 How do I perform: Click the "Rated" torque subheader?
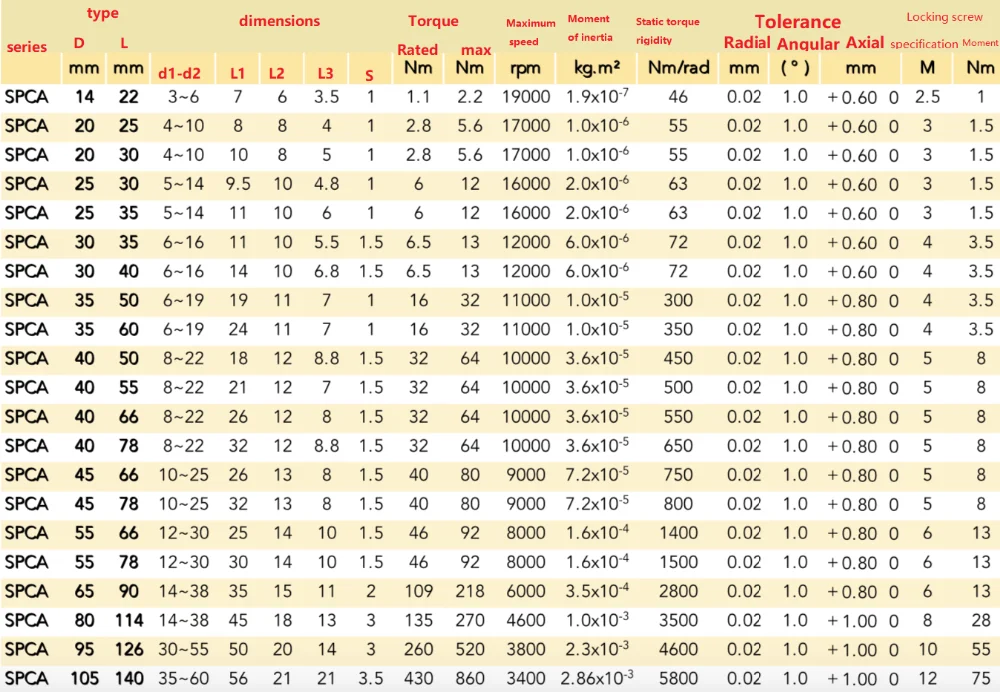tap(418, 50)
